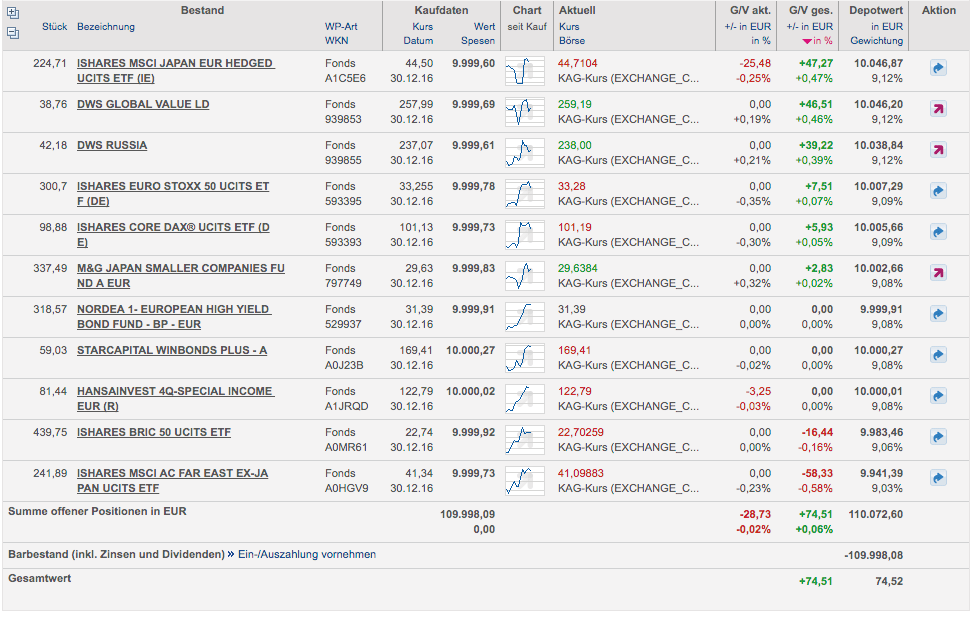
Task: Open the mini chart for ISHARES EURO STOXX 50
Action: point(525,194)
